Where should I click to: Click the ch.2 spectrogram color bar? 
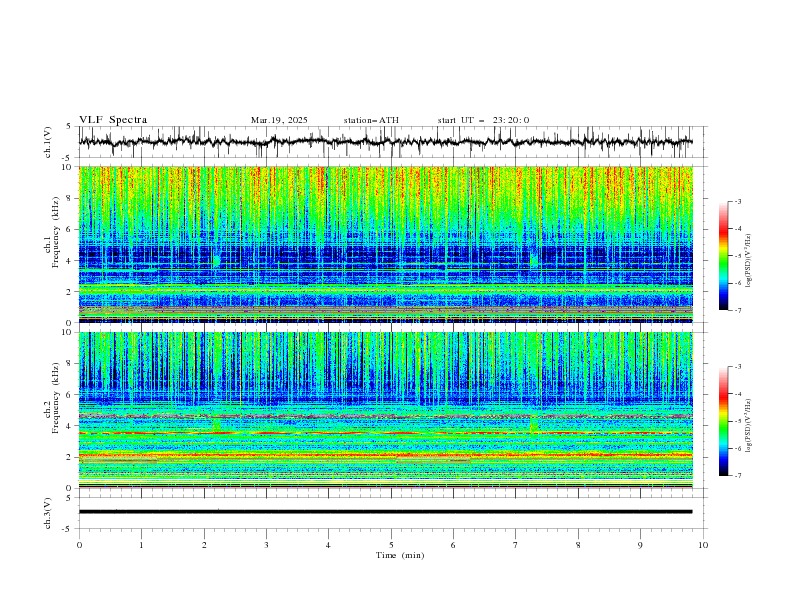[723, 421]
